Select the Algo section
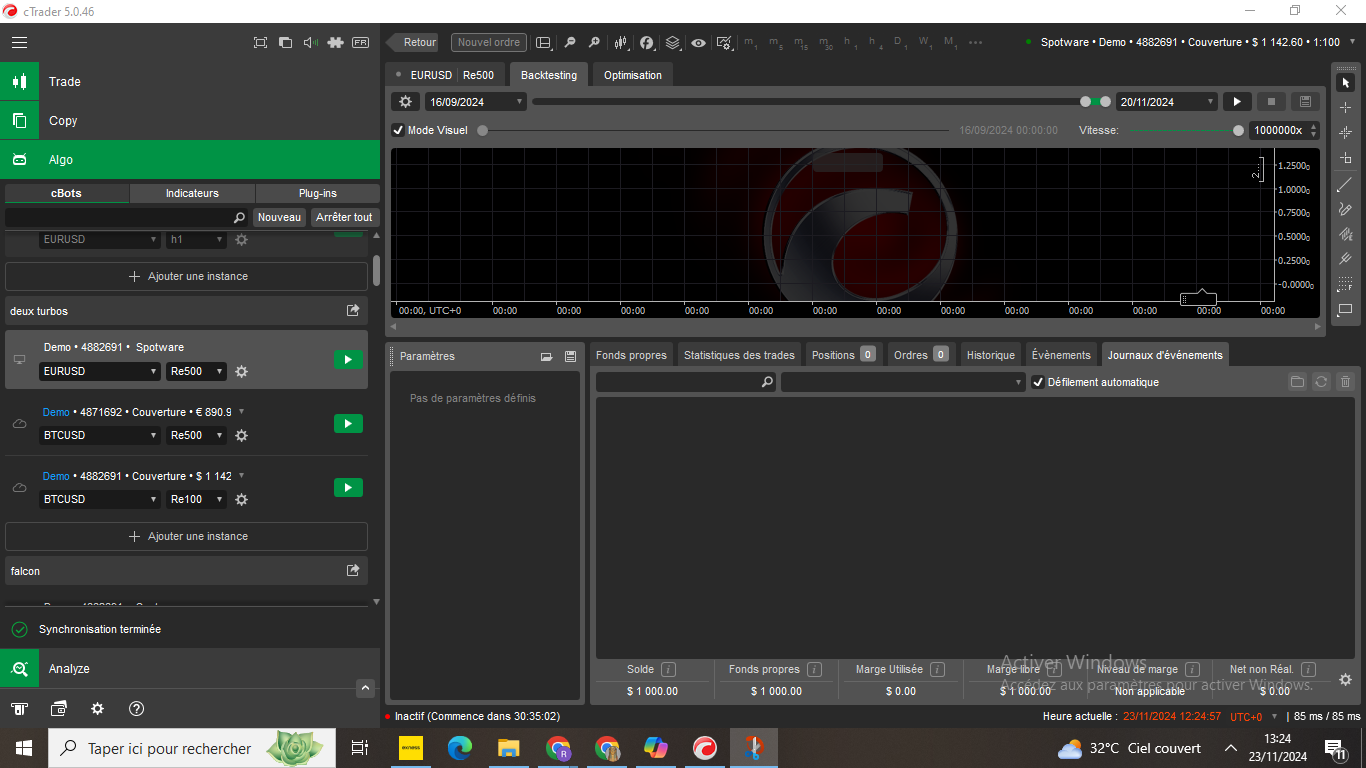The height and width of the screenshot is (768, 1366). pos(190,159)
